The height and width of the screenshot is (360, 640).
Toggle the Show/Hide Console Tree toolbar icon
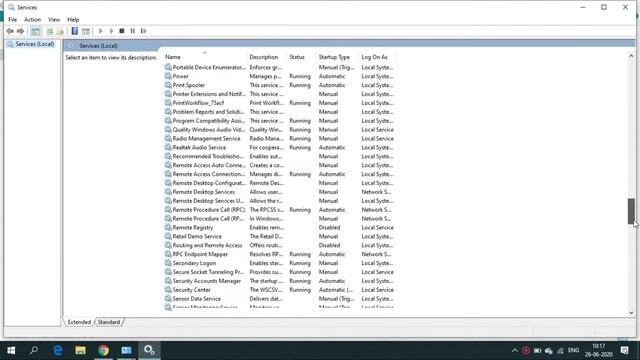pos(36,31)
